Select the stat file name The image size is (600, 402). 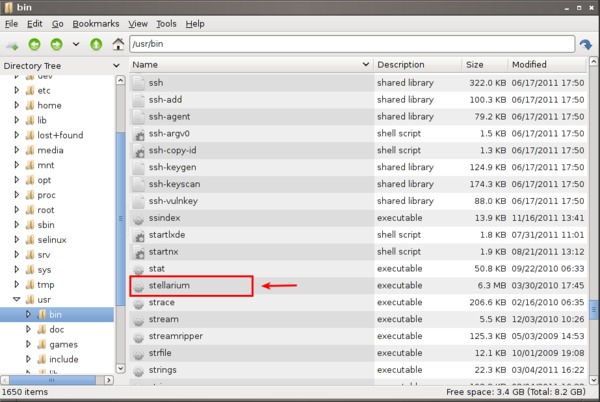click(157, 269)
